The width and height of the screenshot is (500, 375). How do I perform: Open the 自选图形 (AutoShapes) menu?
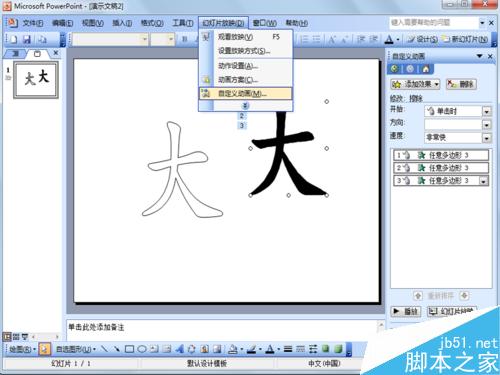click(x=76, y=349)
